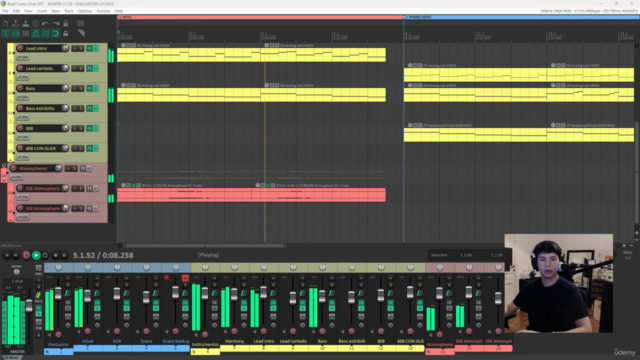The width and height of the screenshot is (640, 360).
Task: Open Project Settings from the toolbar
Action: click(36, 24)
